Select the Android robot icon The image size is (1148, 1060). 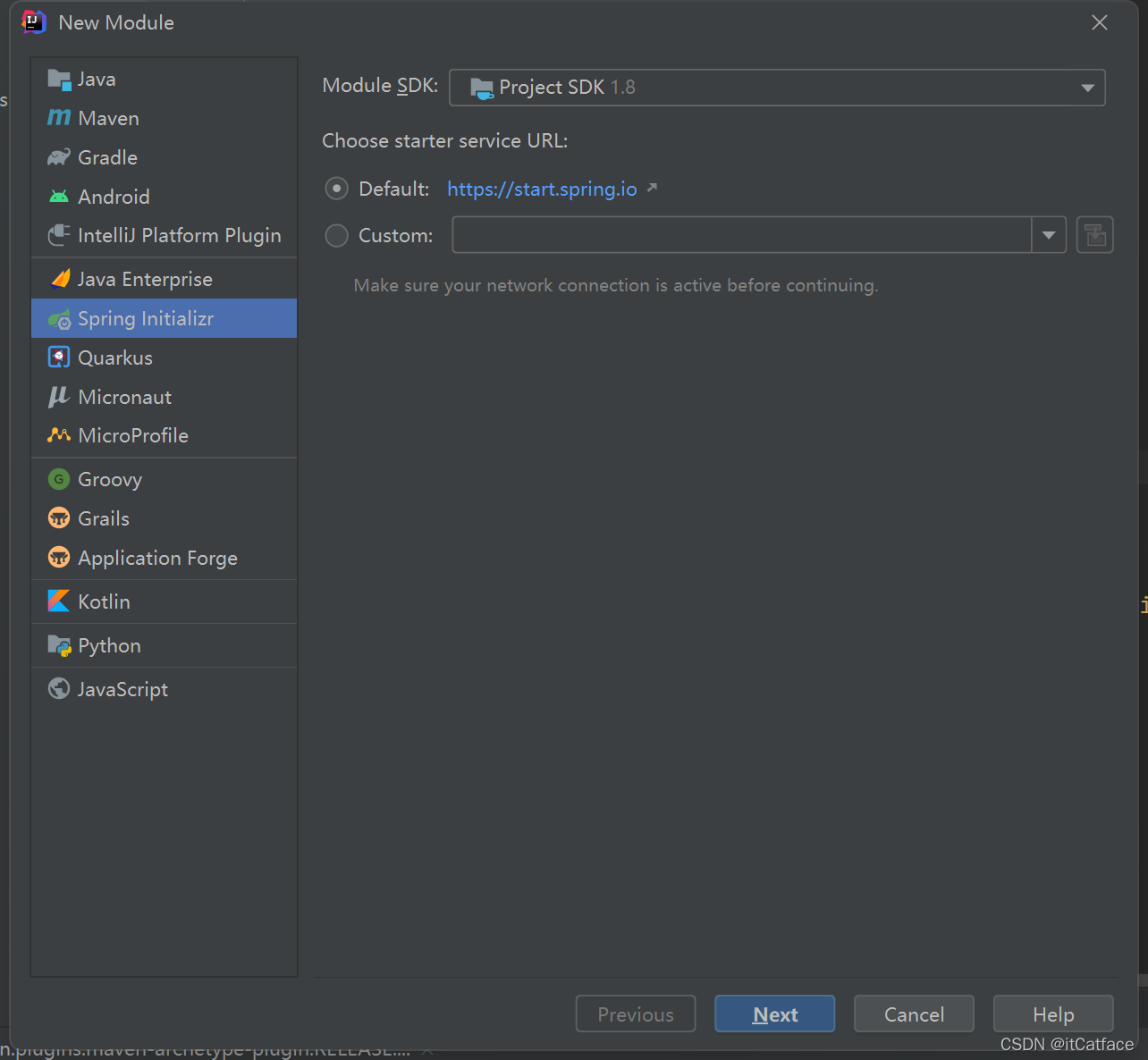click(59, 197)
